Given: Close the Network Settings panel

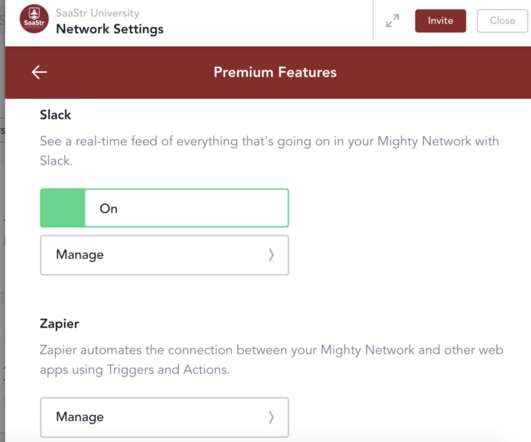Looking at the screenshot, I should (502, 21).
